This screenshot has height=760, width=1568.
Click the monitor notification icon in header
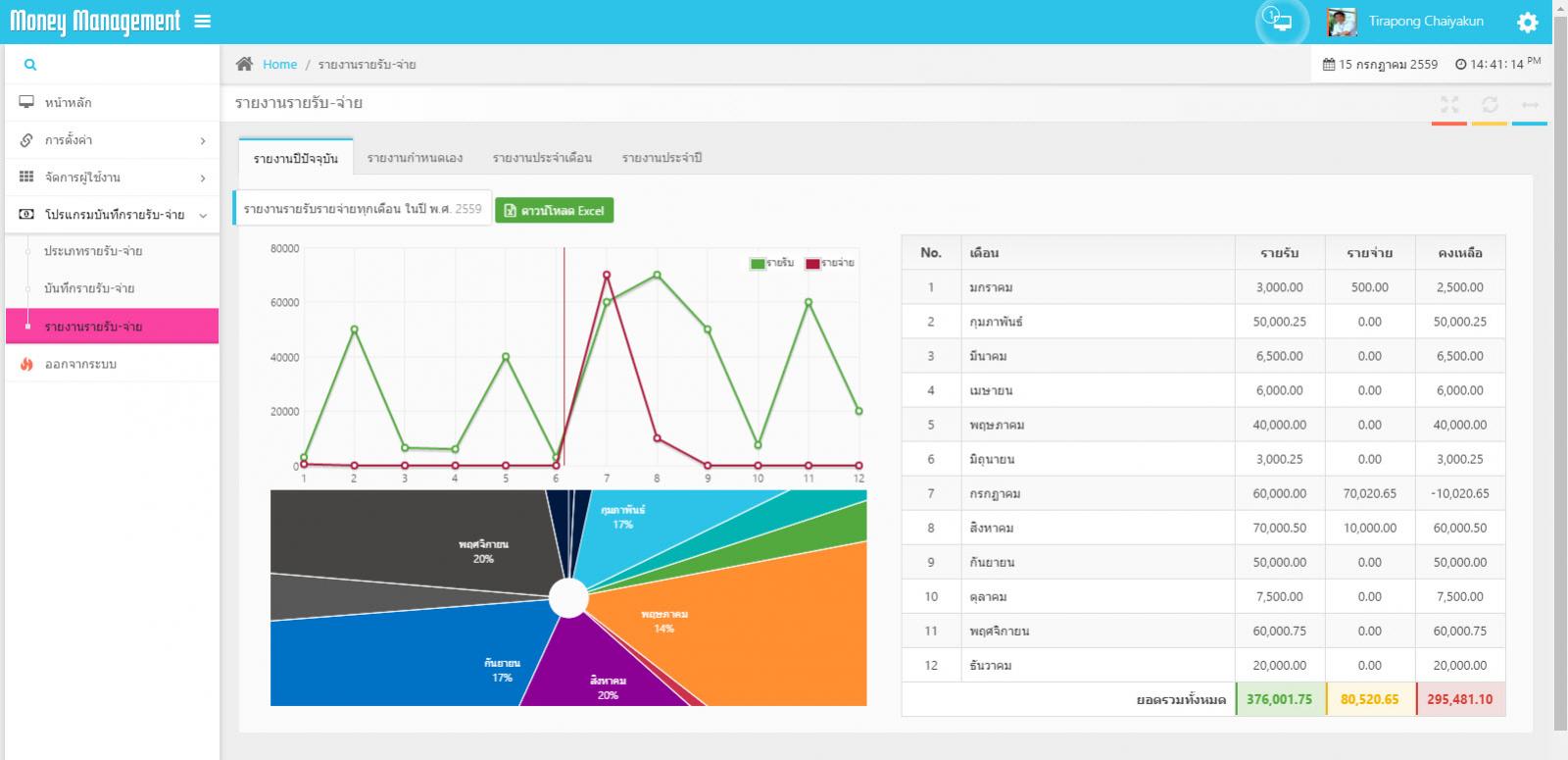click(1281, 21)
